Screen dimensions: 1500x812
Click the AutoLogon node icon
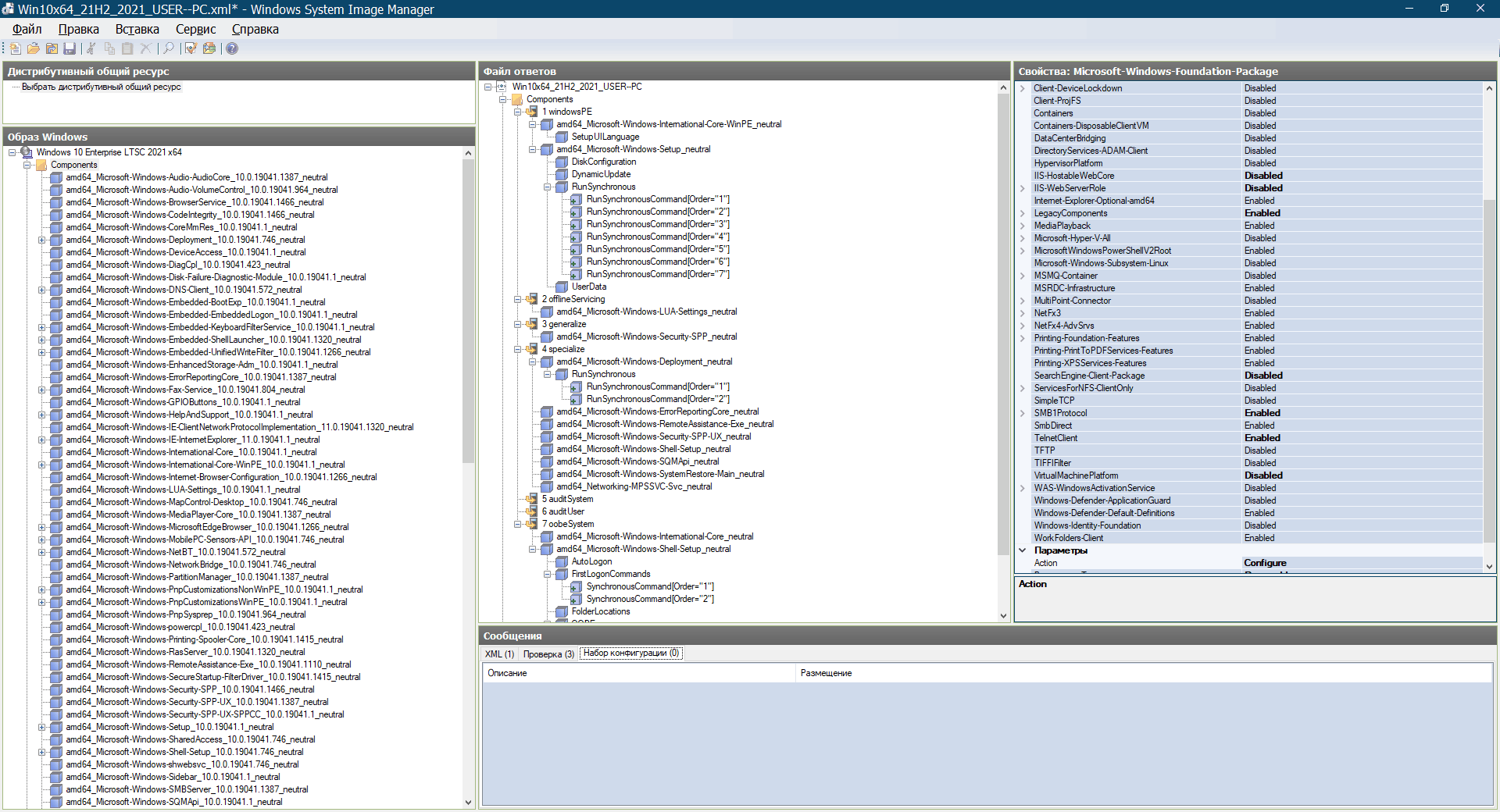point(562,561)
